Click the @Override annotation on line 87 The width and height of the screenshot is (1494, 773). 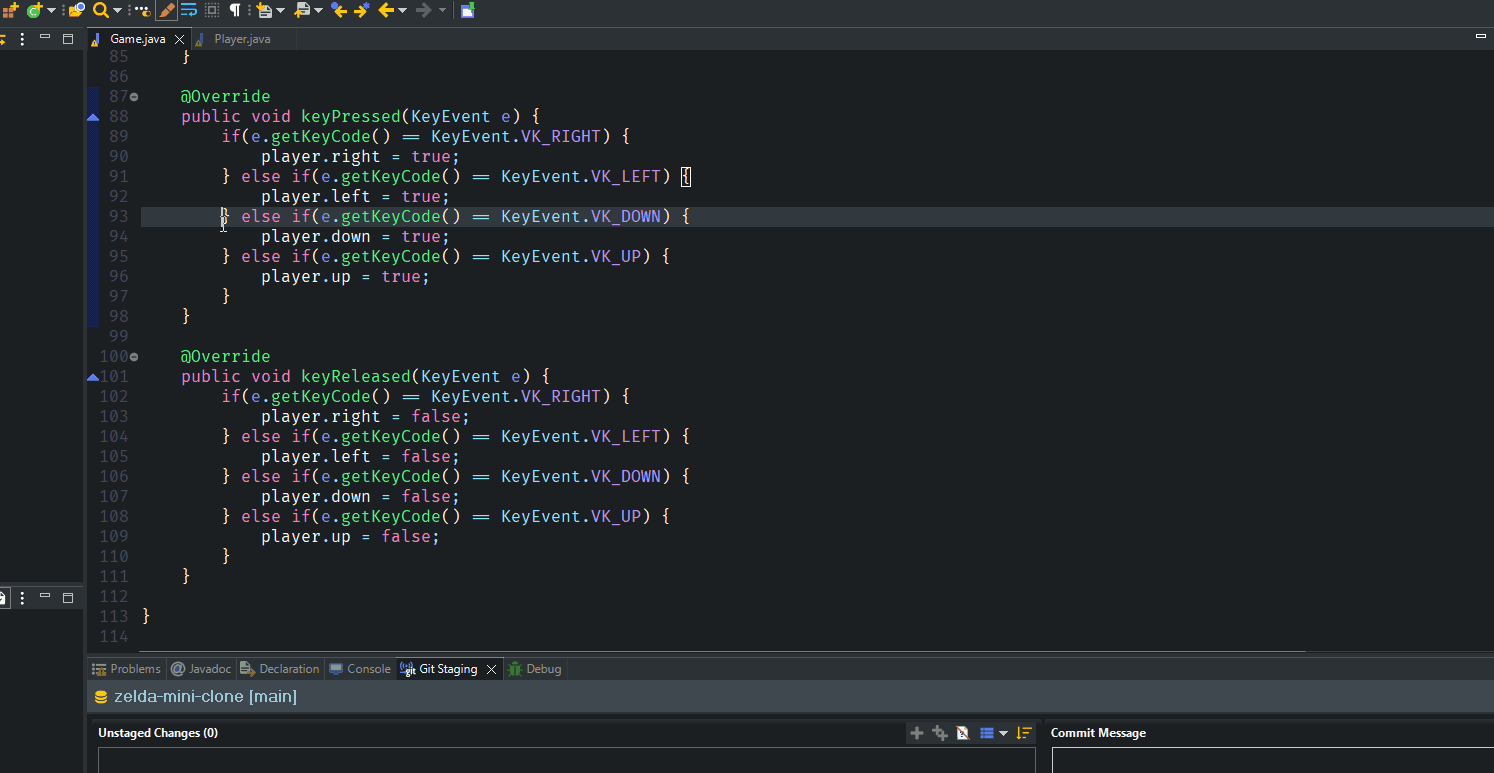click(225, 96)
